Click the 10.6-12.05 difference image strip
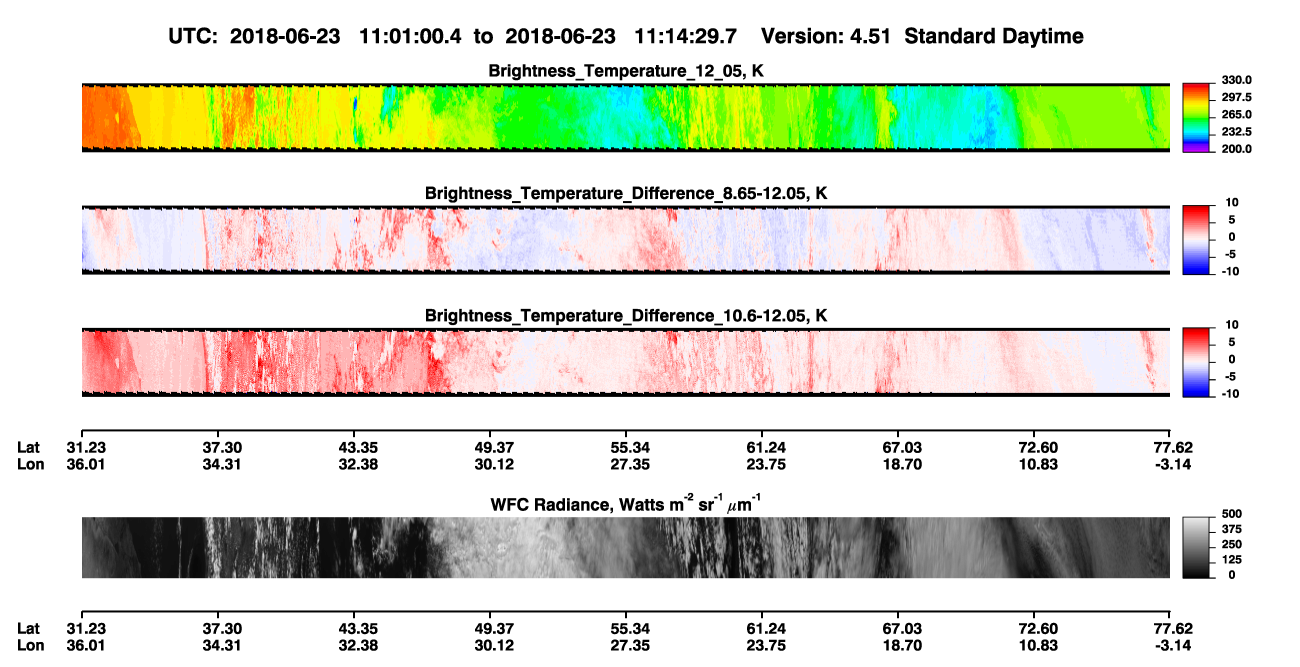Image resolution: width=1300 pixels, height=667 pixels. (626, 362)
